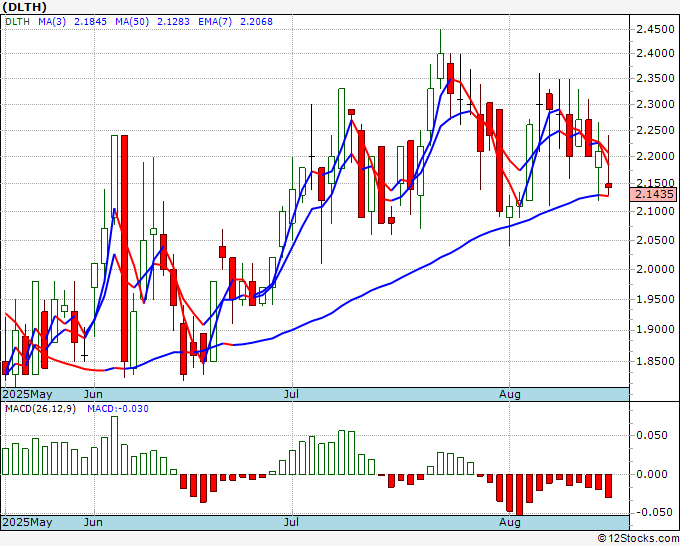This screenshot has width=680, height=546.
Task: Click the green candle peaking at 2.45
Action: pyautogui.click(x=441, y=66)
